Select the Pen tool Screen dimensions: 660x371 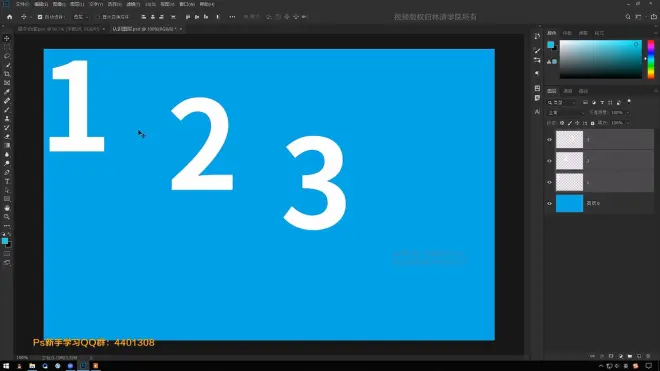pos(7,172)
